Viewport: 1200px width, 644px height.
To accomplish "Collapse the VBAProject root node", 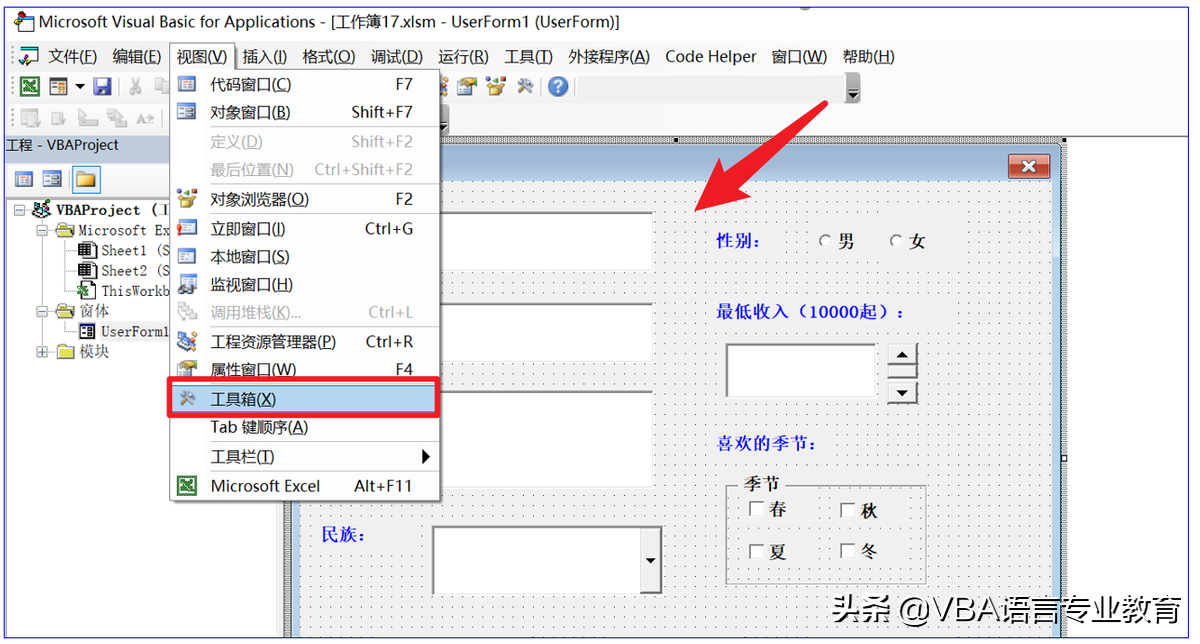I will [19, 210].
